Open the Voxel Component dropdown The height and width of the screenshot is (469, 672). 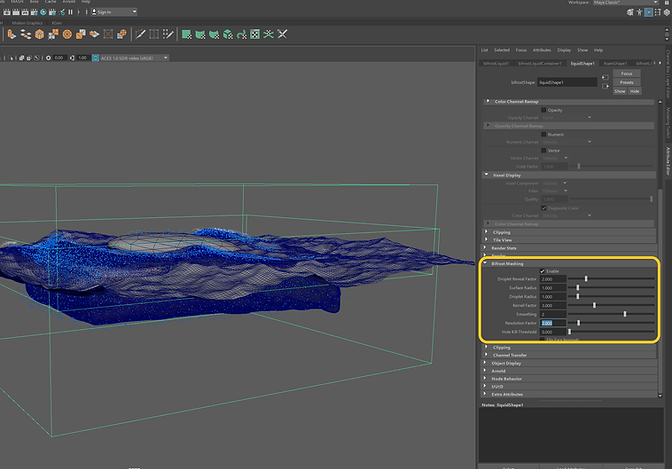(555, 183)
